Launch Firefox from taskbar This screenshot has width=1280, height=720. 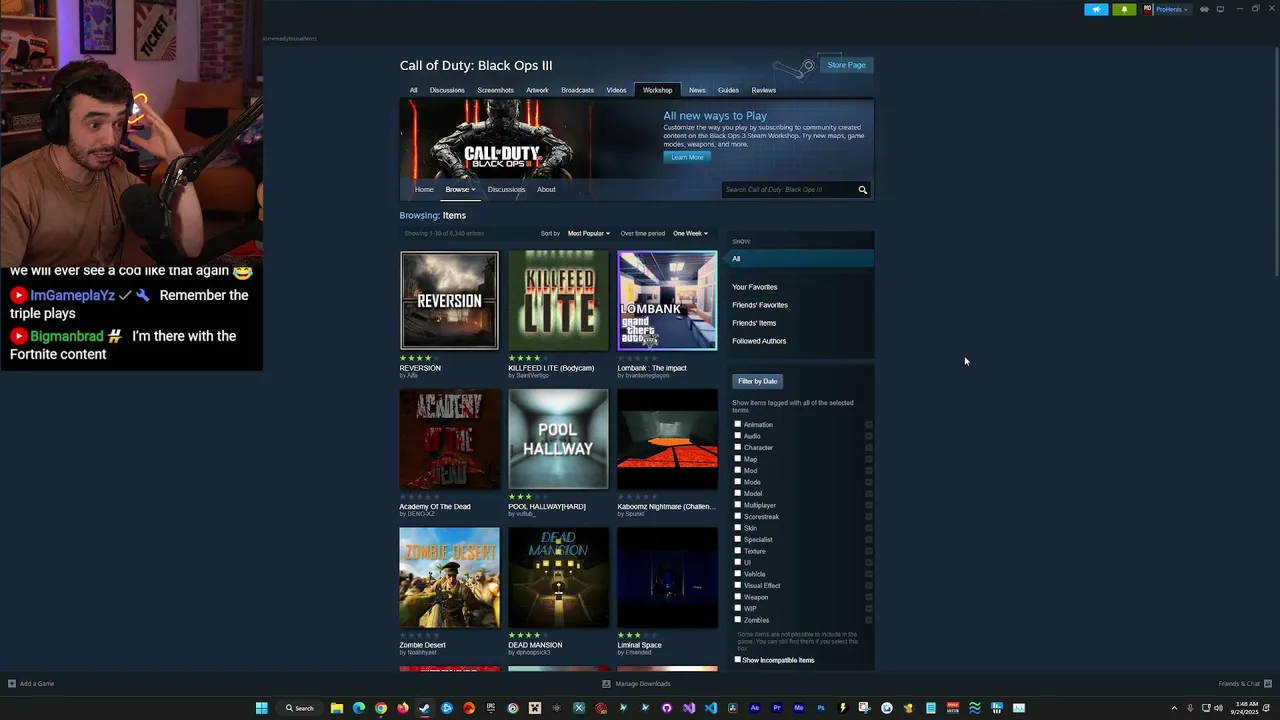(403, 708)
